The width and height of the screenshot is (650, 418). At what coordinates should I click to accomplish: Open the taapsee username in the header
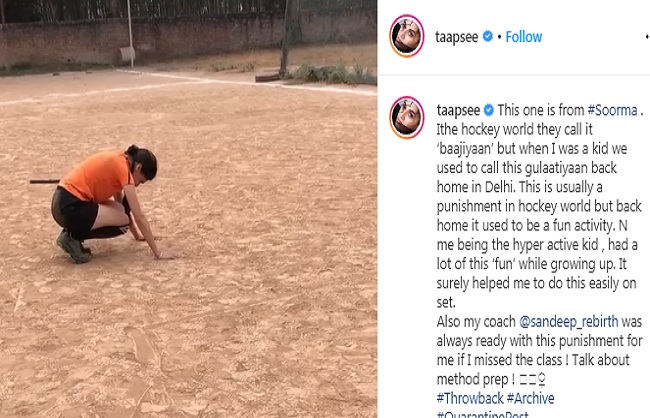point(456,37)
